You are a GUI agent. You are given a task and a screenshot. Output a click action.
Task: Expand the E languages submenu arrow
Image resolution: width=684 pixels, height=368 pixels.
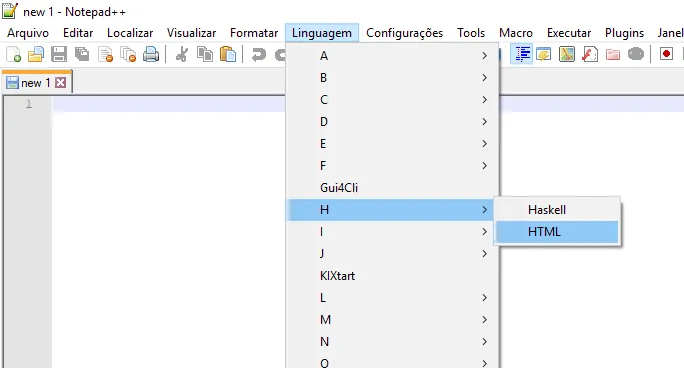485,144
